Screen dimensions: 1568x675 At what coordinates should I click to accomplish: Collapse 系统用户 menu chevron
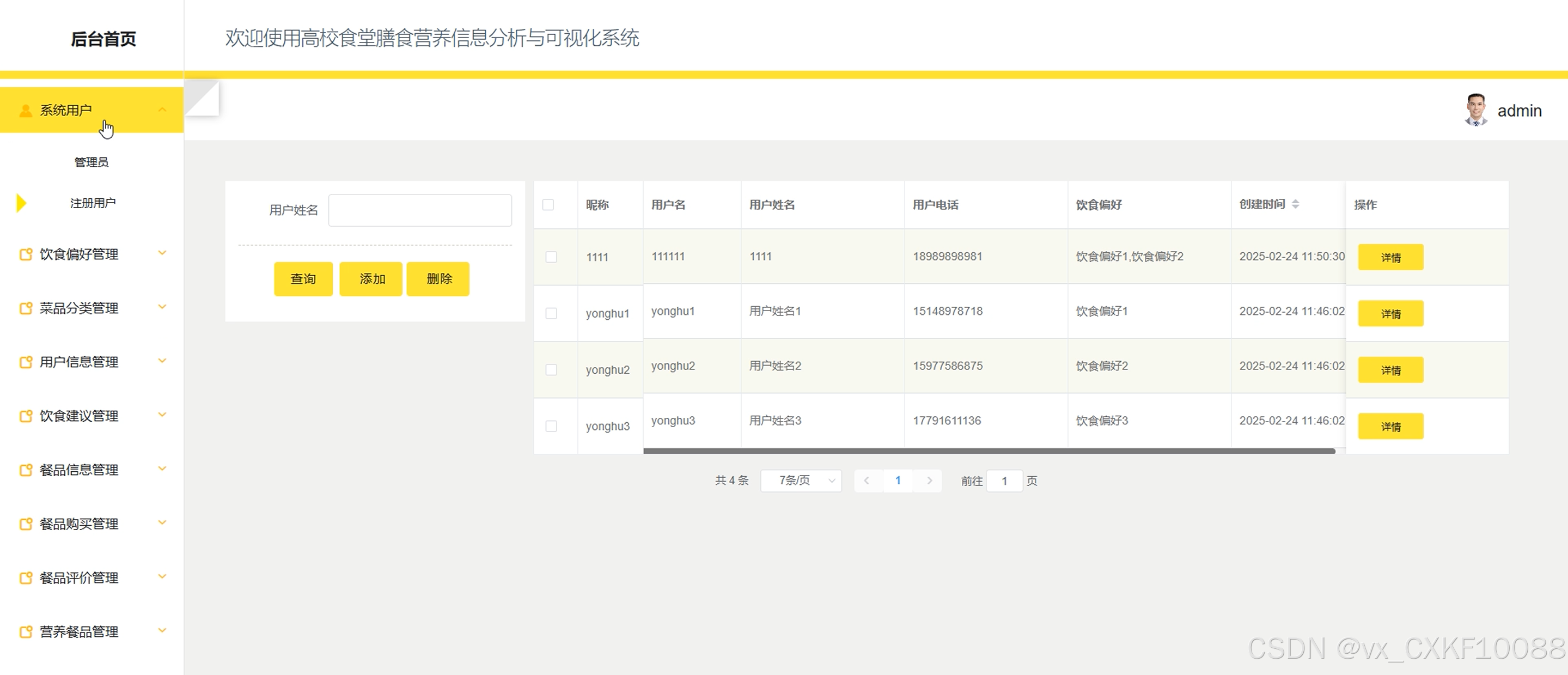[x=162, y=110]
